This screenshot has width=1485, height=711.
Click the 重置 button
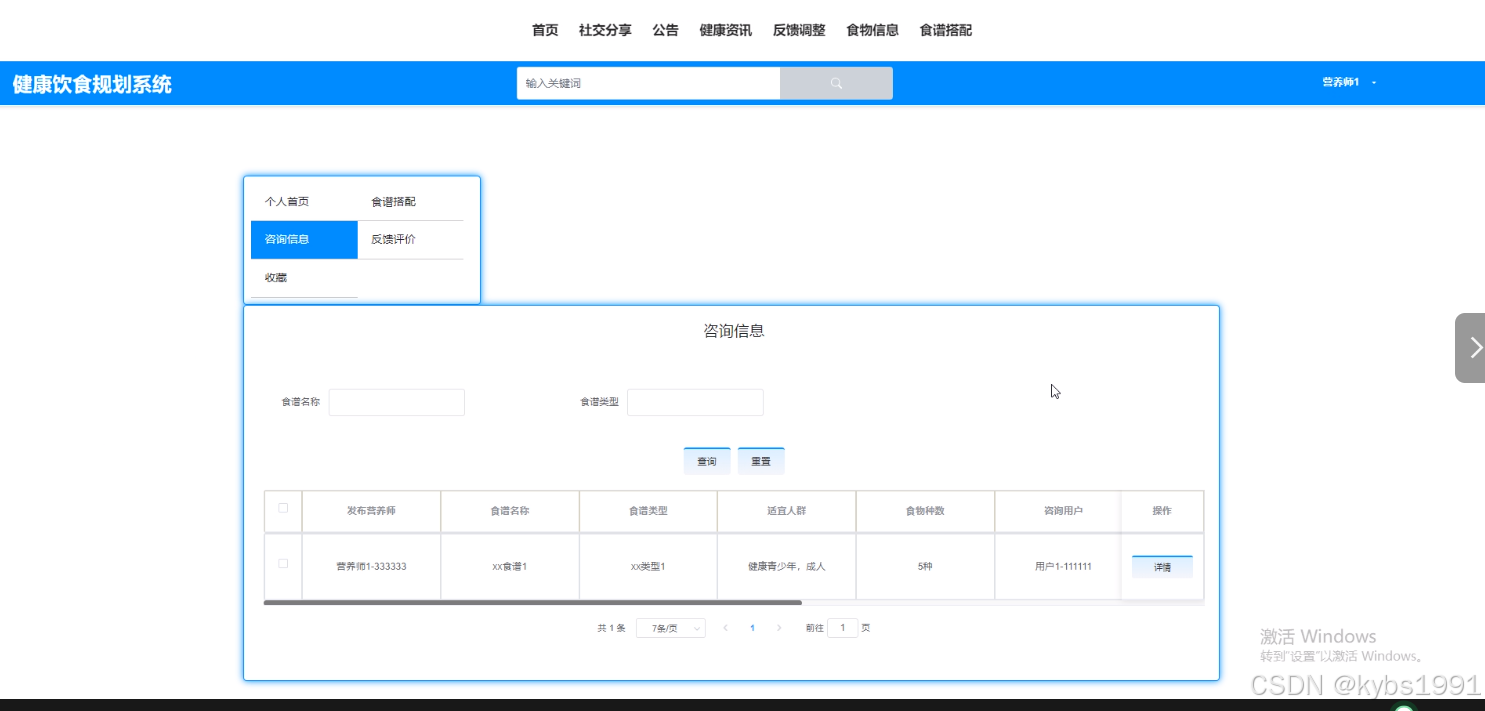761,461
